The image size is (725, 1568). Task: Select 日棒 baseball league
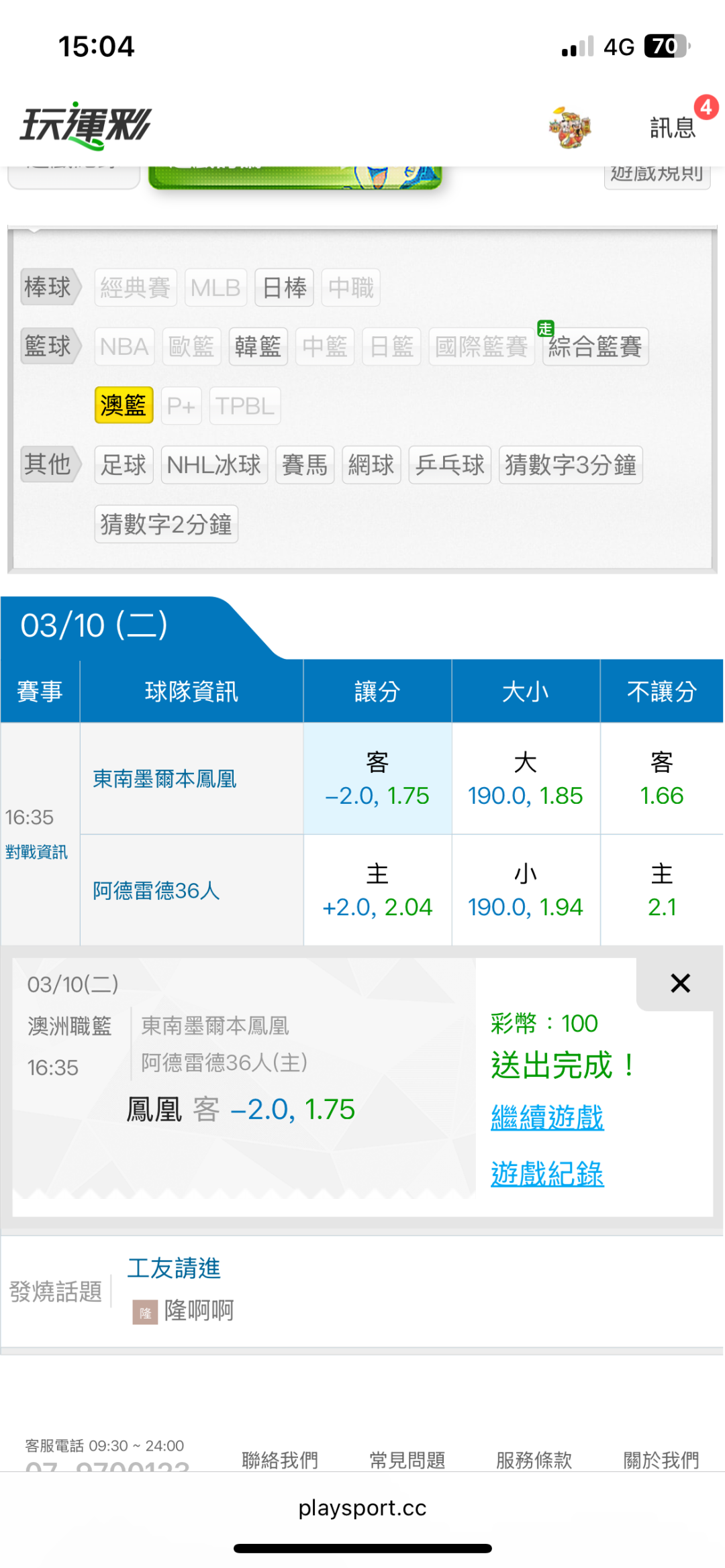point(284,288)
